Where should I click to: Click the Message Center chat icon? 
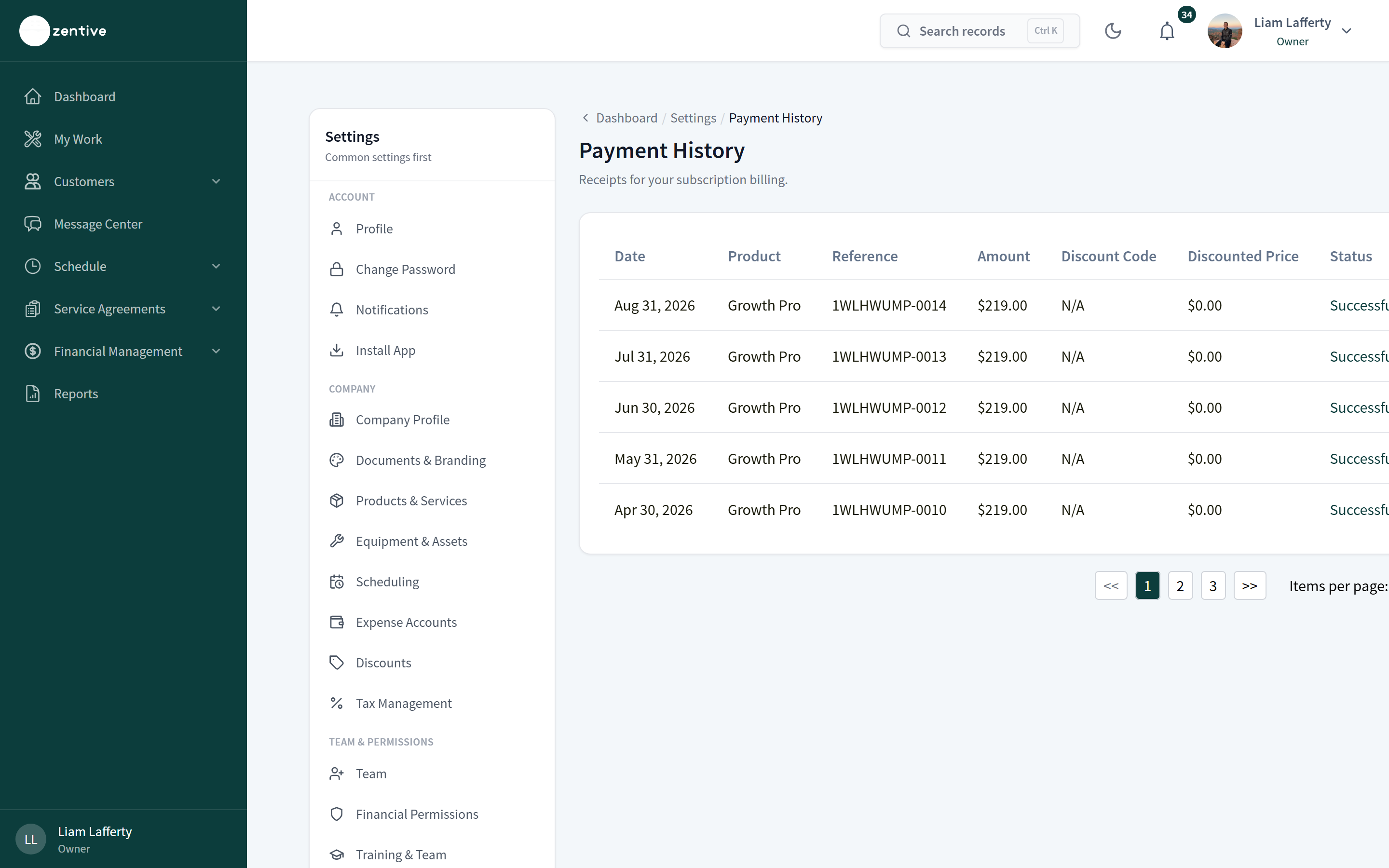33,224
